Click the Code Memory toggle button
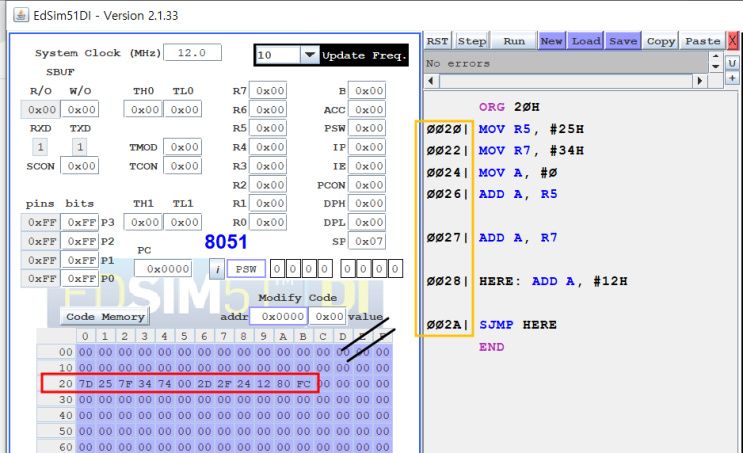Screen dimensions: 743x453 (x=105, y=317)
